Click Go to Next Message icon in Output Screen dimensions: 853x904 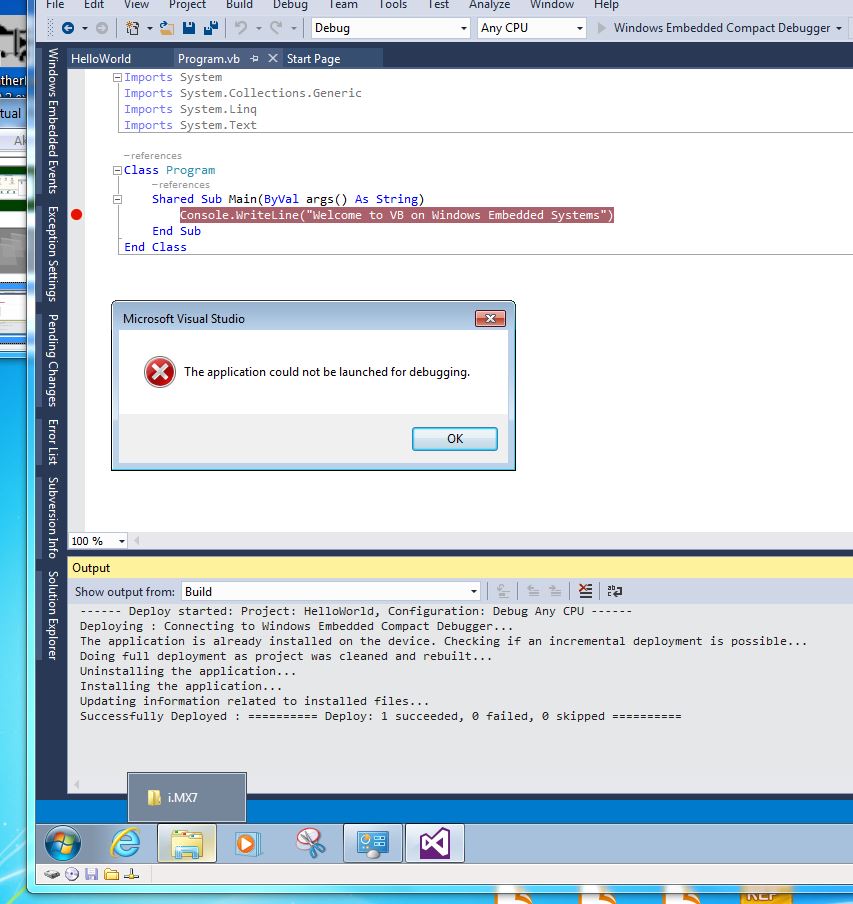click(555, 591)
